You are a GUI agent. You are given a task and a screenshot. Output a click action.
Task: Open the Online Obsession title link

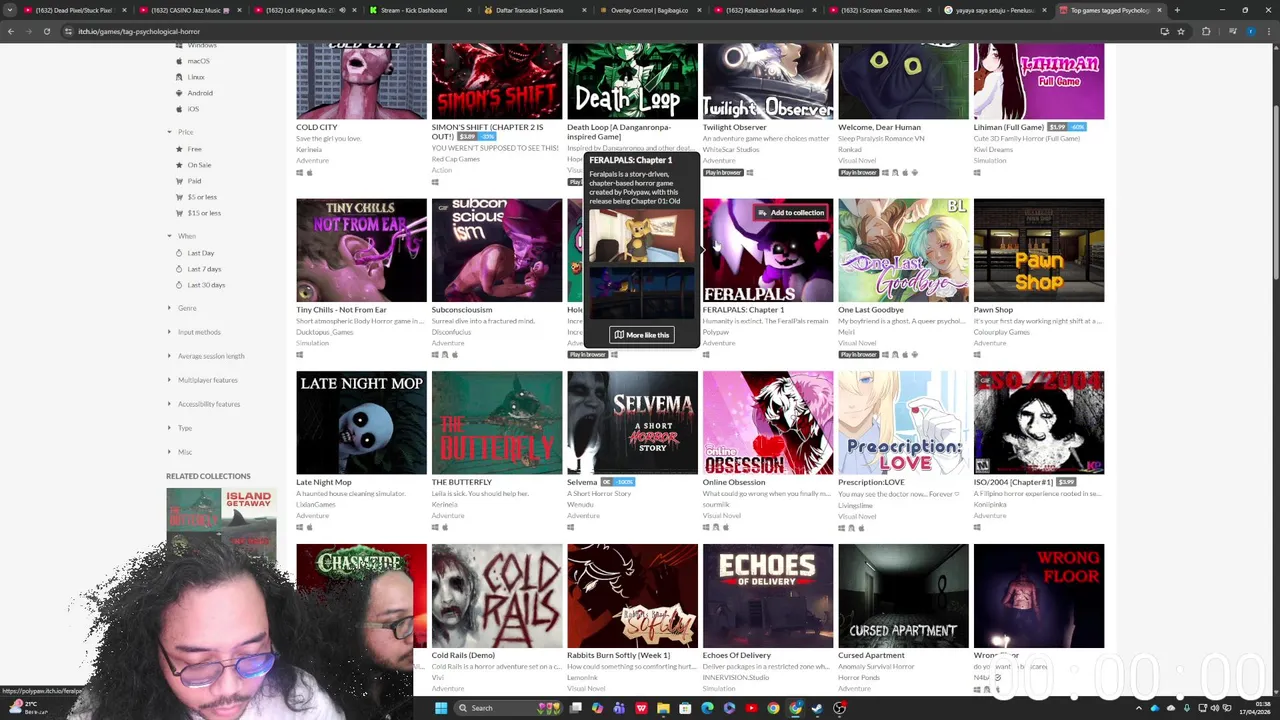[734, 482]
